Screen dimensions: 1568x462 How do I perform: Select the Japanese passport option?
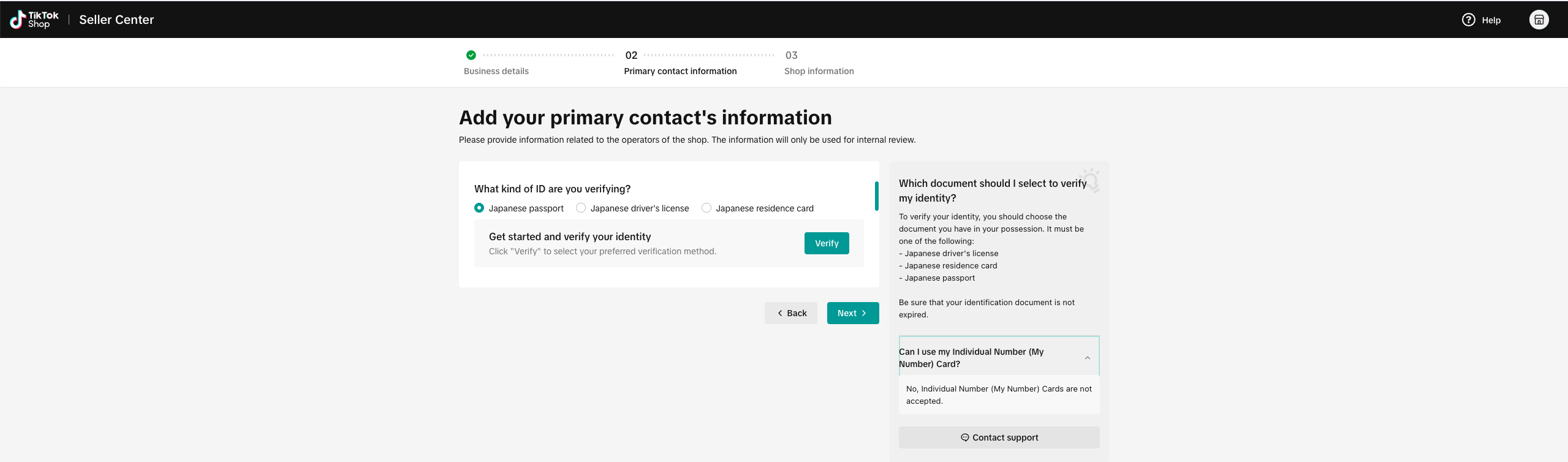(x=479, y=208)
